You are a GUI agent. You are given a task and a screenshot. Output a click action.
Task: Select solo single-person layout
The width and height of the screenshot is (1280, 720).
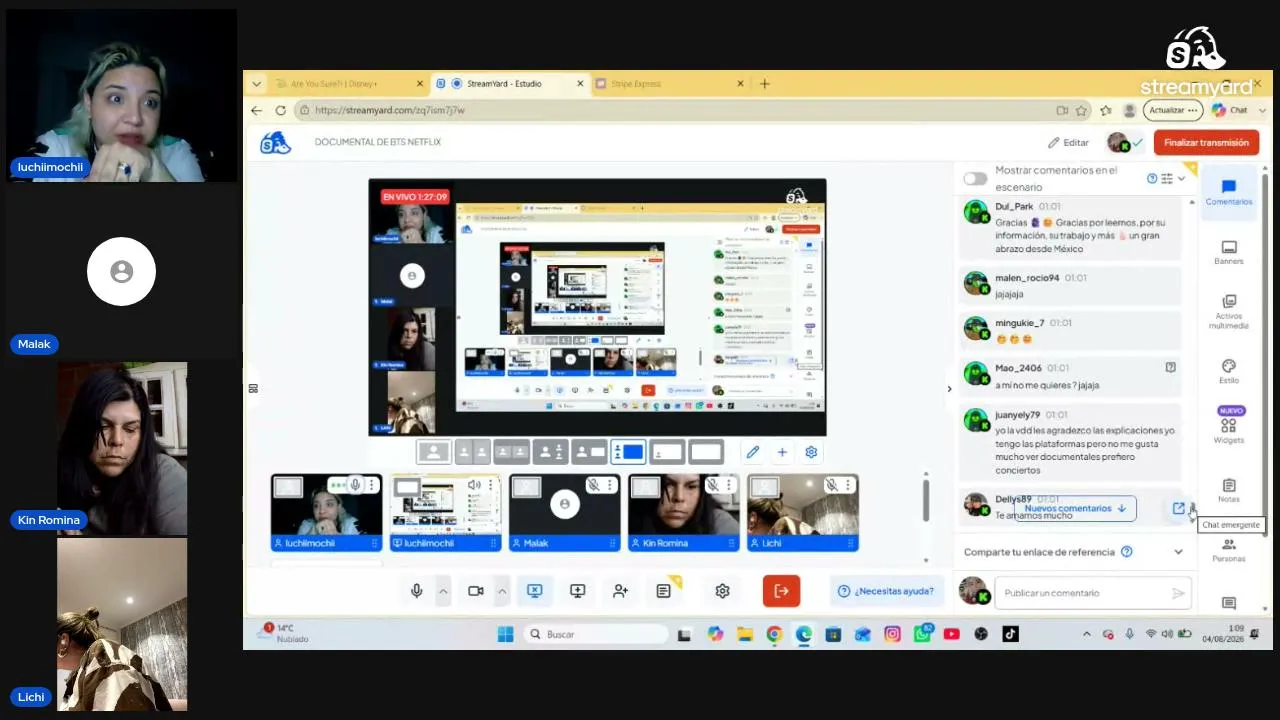tap(433, 452)
